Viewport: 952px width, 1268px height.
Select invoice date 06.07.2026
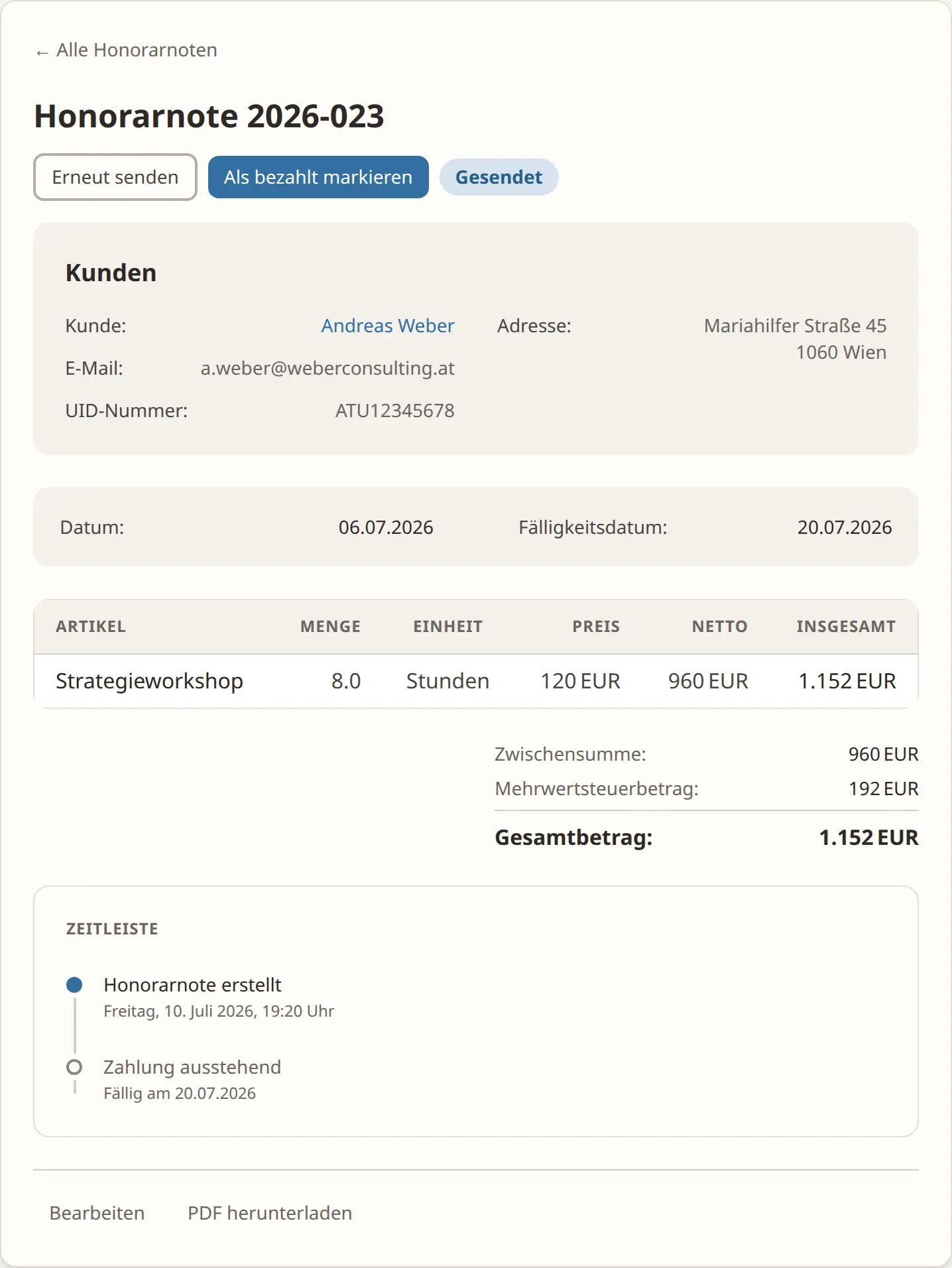pyautogui.click(x=386, y=527)
